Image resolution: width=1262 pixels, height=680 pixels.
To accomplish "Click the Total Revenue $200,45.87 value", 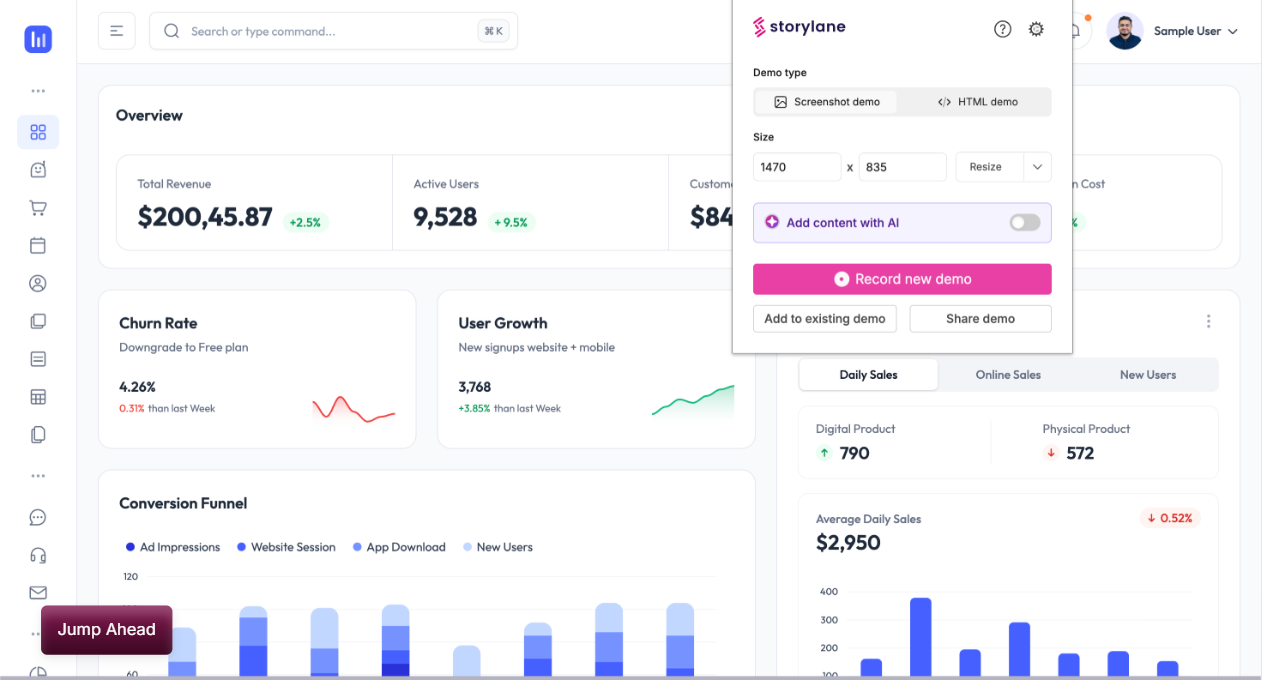I will coord(205,217).
